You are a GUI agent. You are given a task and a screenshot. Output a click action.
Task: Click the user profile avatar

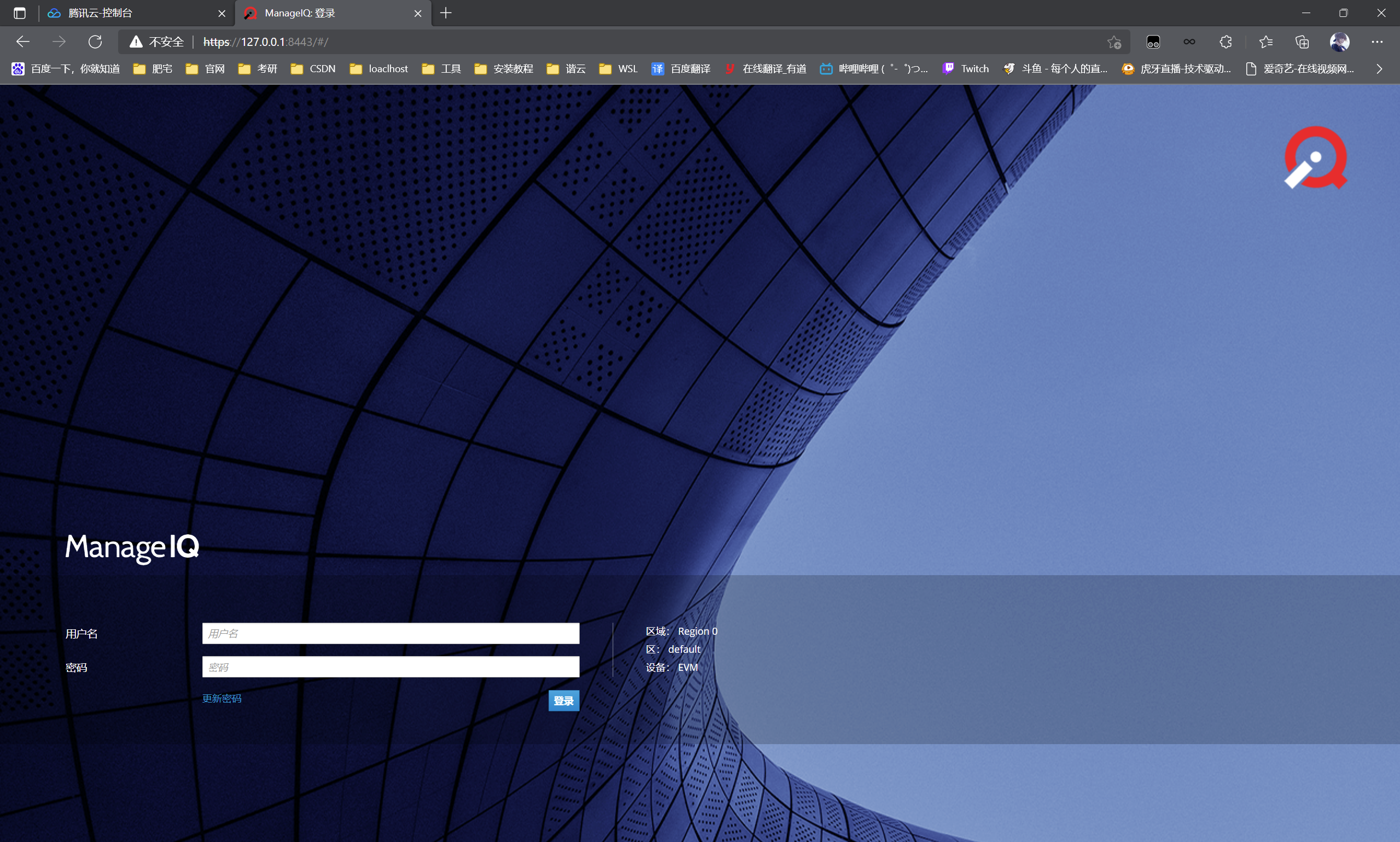(x=1339, y=42)
